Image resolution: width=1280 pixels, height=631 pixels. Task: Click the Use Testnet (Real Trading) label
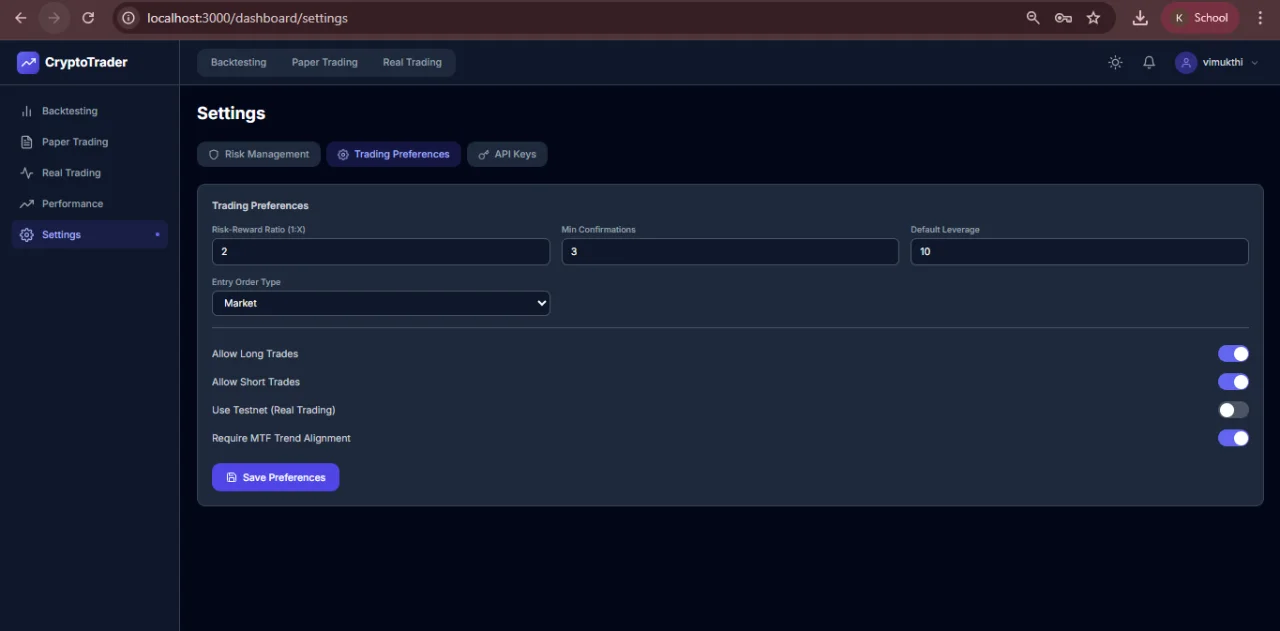[273, 410]
